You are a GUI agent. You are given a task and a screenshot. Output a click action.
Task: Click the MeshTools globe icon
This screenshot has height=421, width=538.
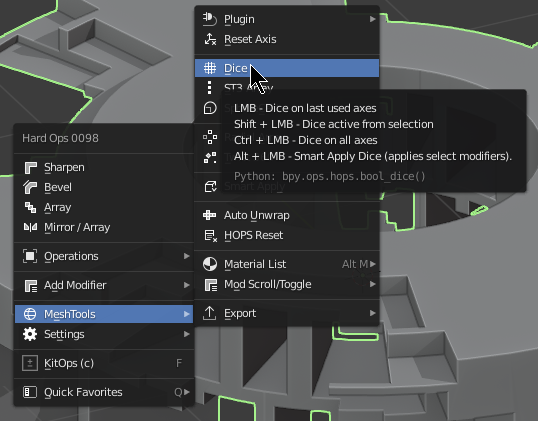(30, 314)
